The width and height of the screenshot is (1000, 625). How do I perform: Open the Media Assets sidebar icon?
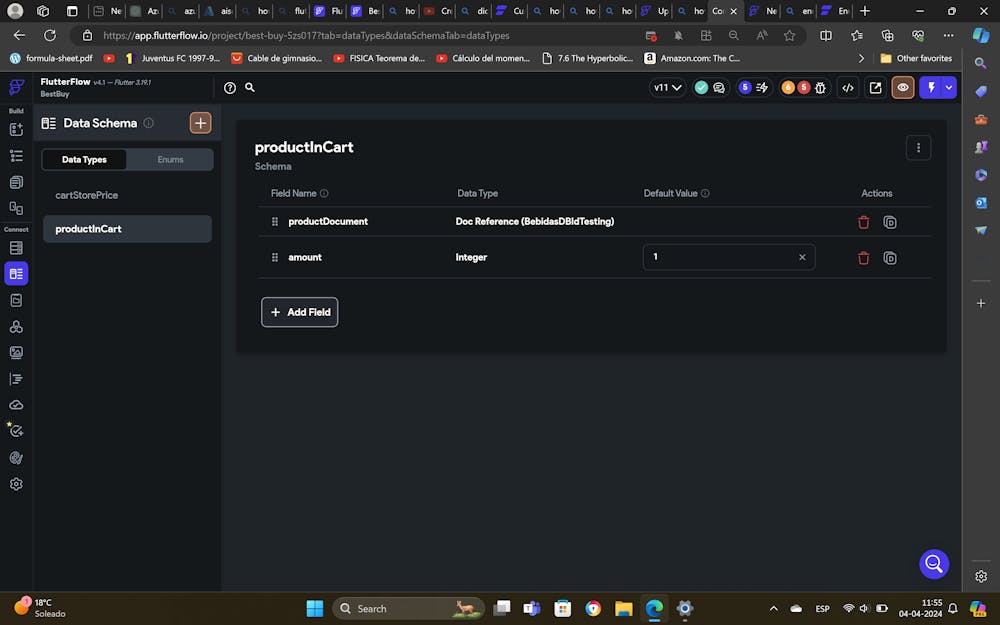pos(16,353)
